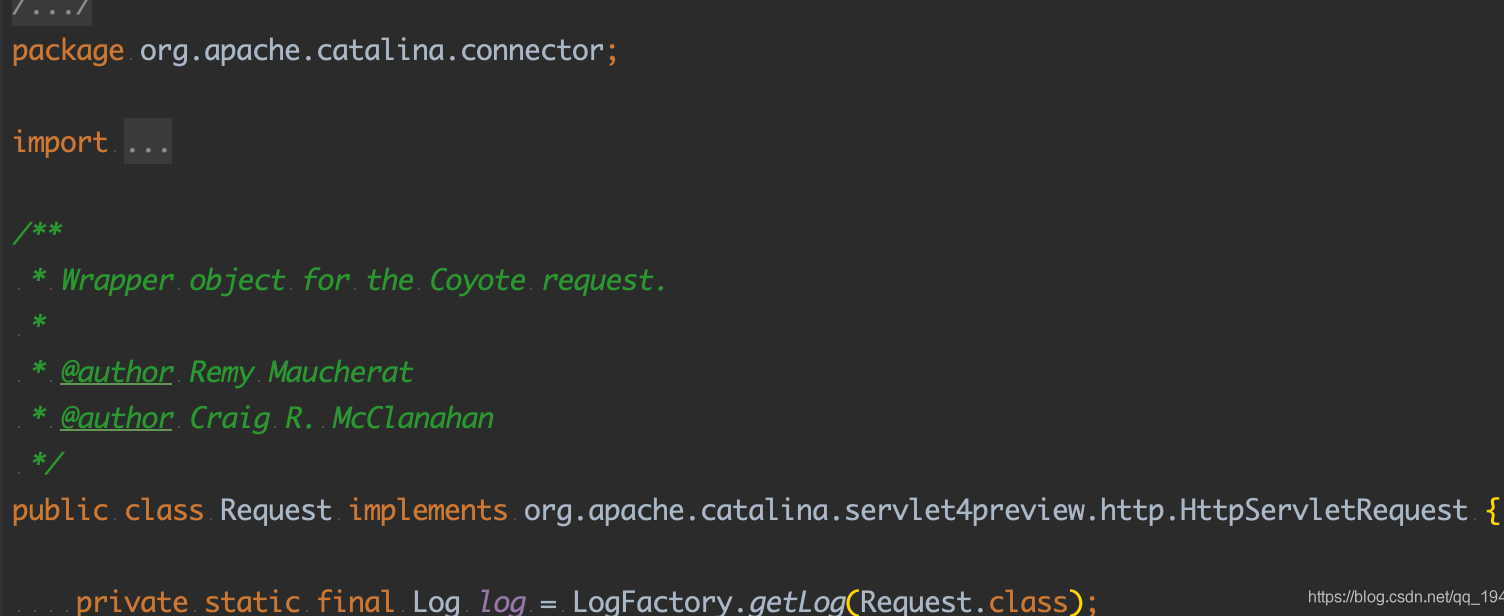
Task: Click the name Craig R. McClanahan
Action: click(x=341, y=418)
